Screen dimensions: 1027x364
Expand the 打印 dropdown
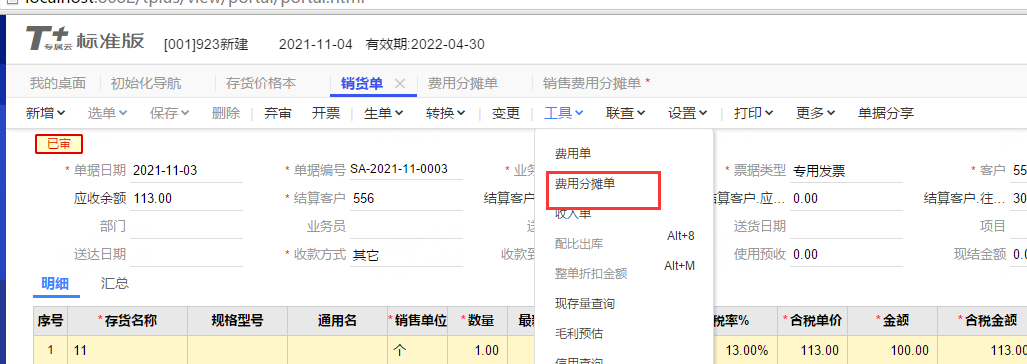[x=754, y=113]
